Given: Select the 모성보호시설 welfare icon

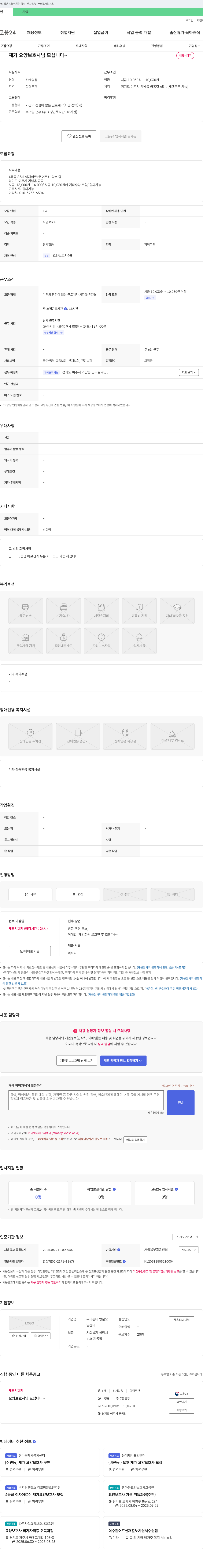Looking at the screenshot, I should (x=101, y=641).
